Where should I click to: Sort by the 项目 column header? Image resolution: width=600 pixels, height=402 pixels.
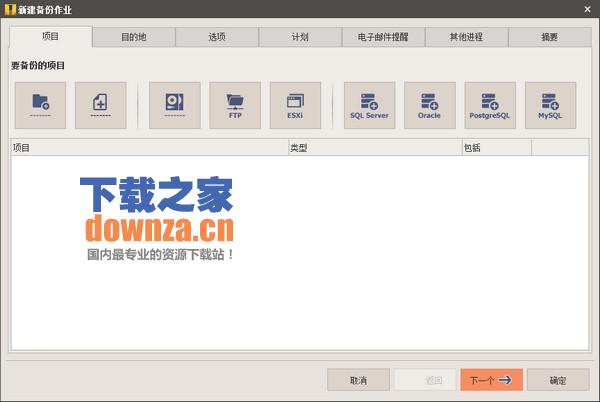(x=149, y=148)
